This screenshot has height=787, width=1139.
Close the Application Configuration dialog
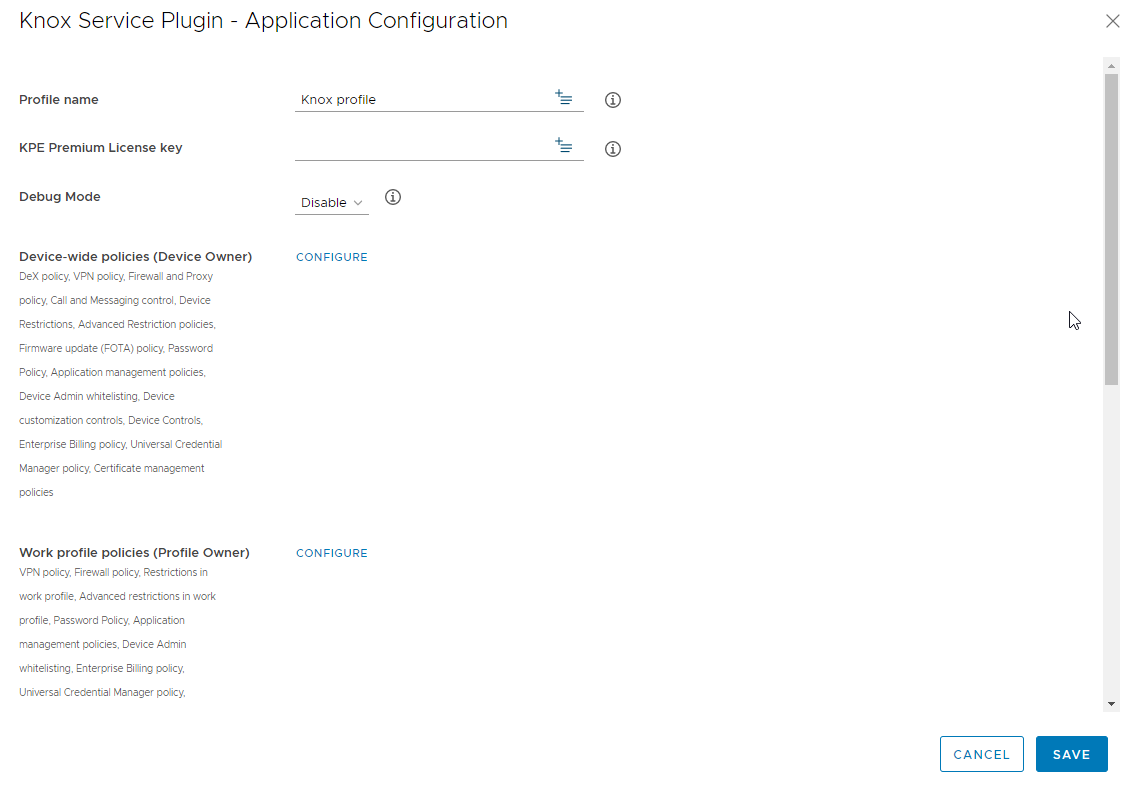(1113, 21)
